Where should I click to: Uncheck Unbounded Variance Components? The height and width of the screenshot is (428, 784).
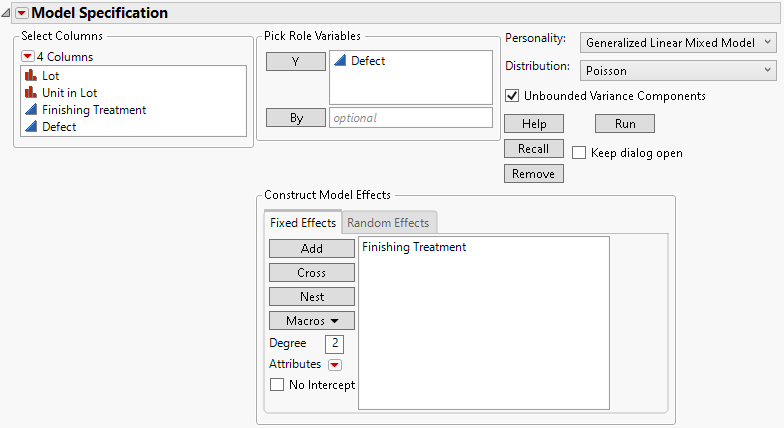[513, 96]
